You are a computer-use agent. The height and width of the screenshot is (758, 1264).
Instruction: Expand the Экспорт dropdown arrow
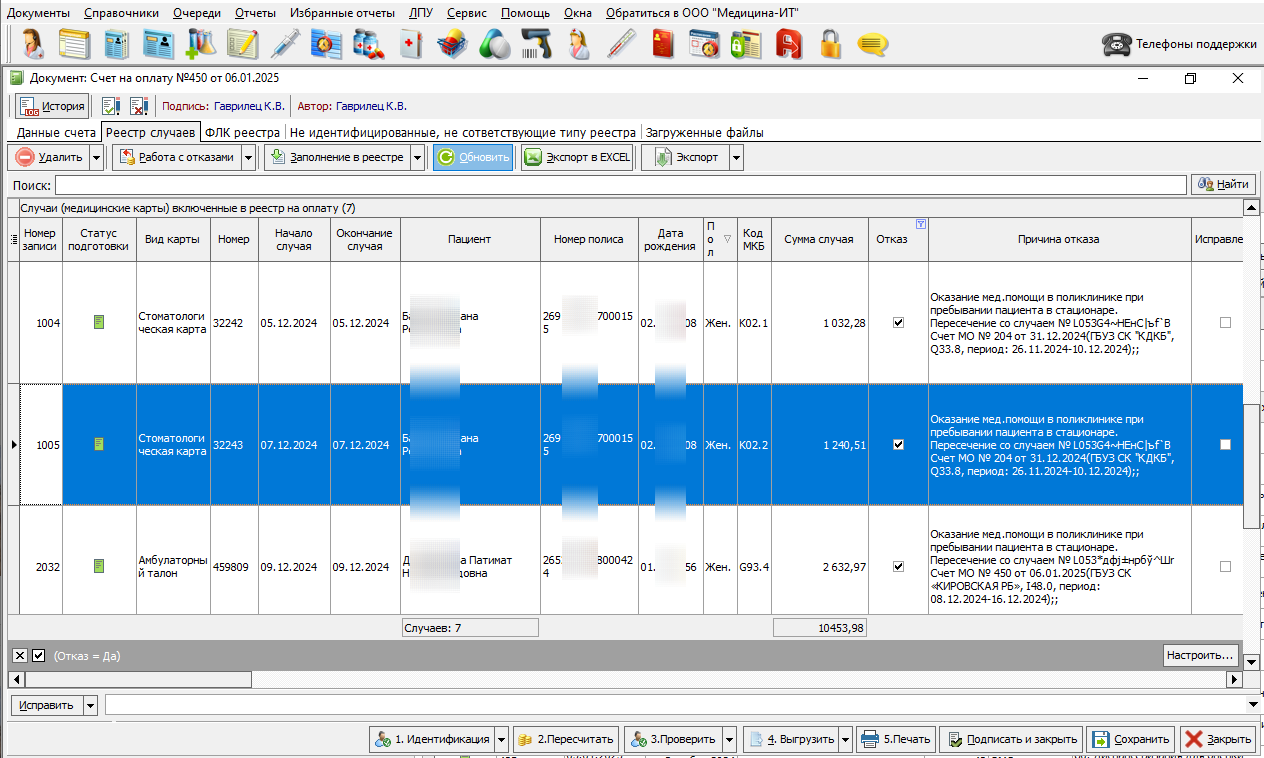click(736, 157)
